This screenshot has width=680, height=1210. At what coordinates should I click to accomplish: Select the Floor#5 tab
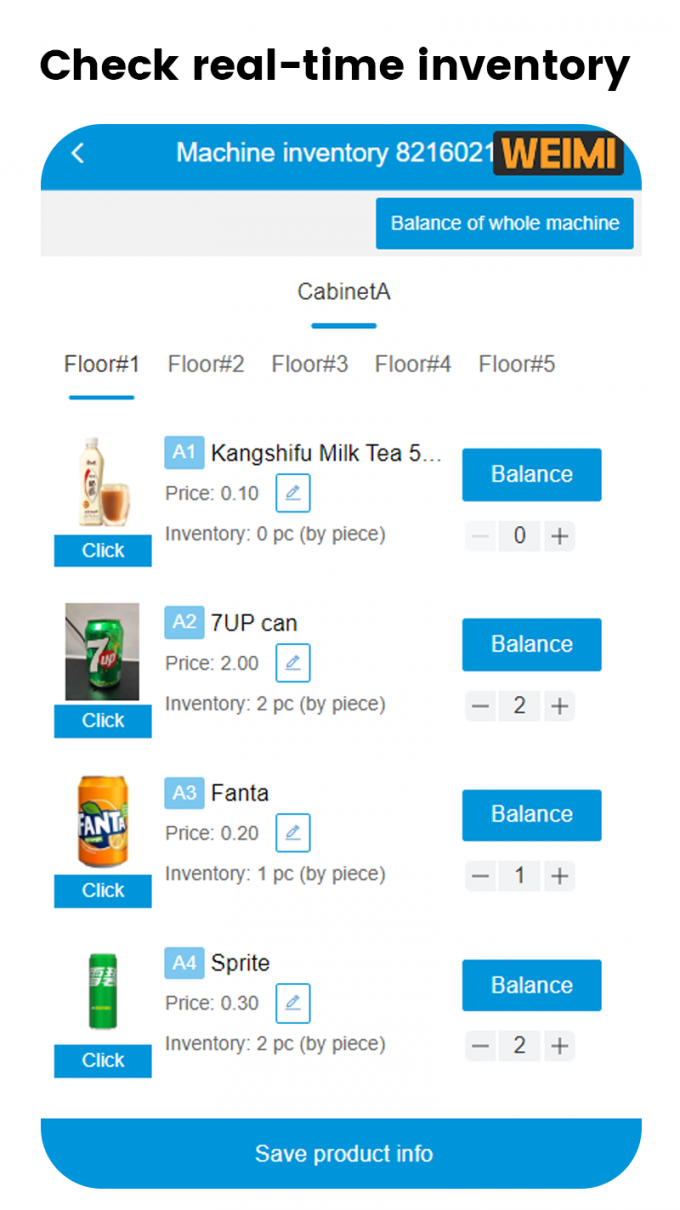coord(517,364)
